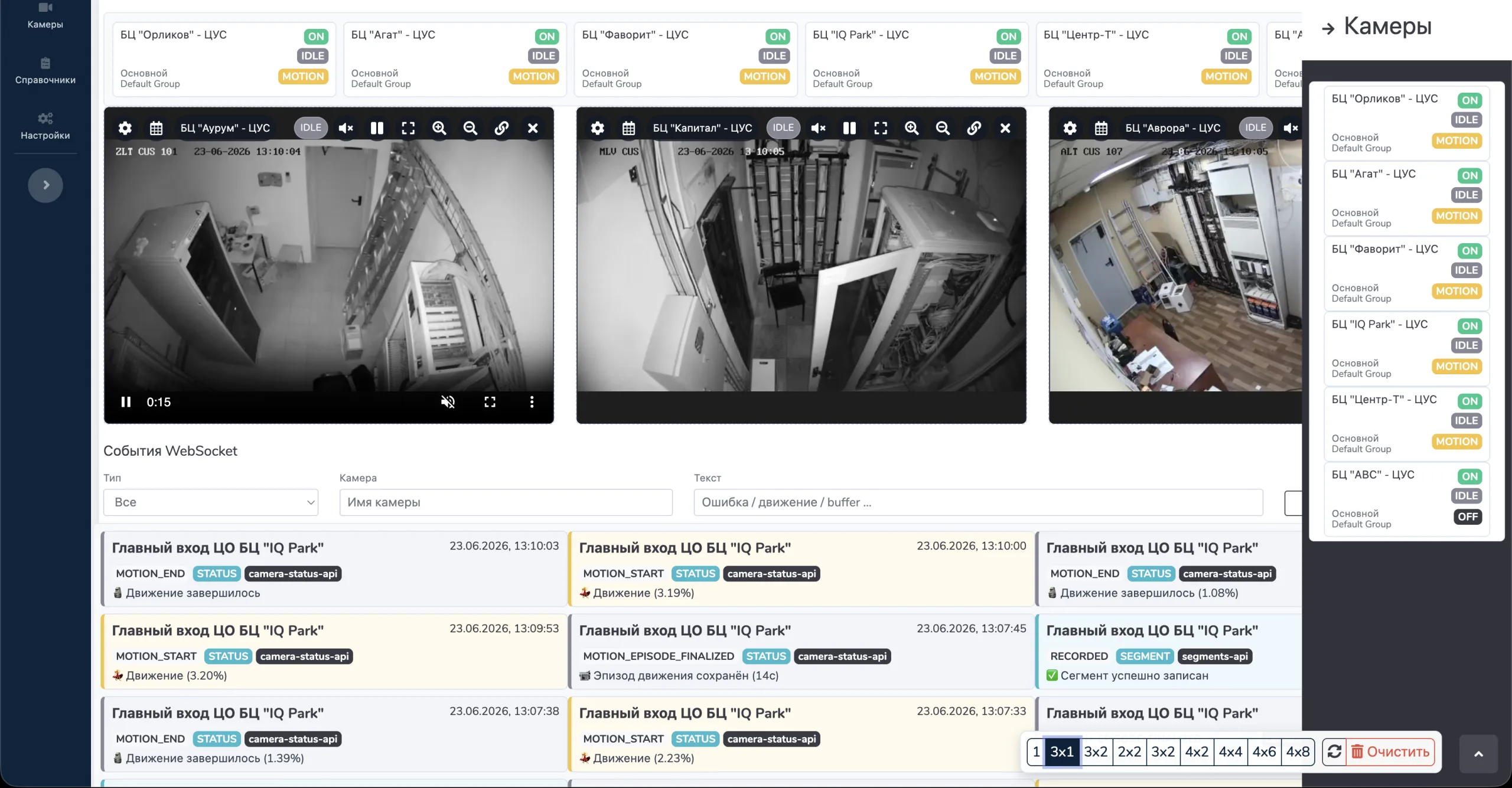This screenshot has width=1512, height=788.
Task: Select the 4x4 grid layout
Action: pyautogui.click(x=1231, y=752)
